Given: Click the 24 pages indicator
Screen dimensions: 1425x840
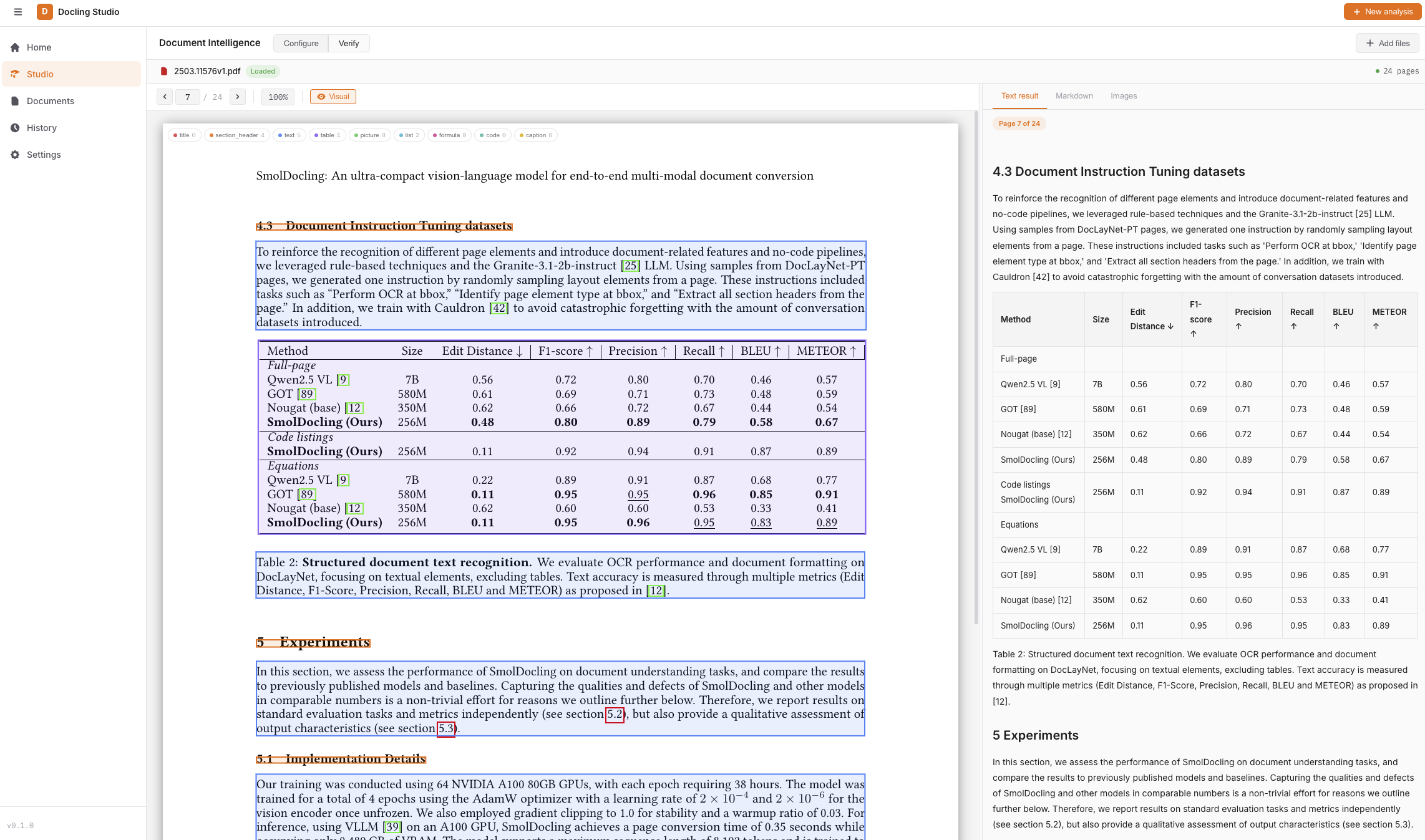Looking at the screenshot, I should tap(1397, 71).
